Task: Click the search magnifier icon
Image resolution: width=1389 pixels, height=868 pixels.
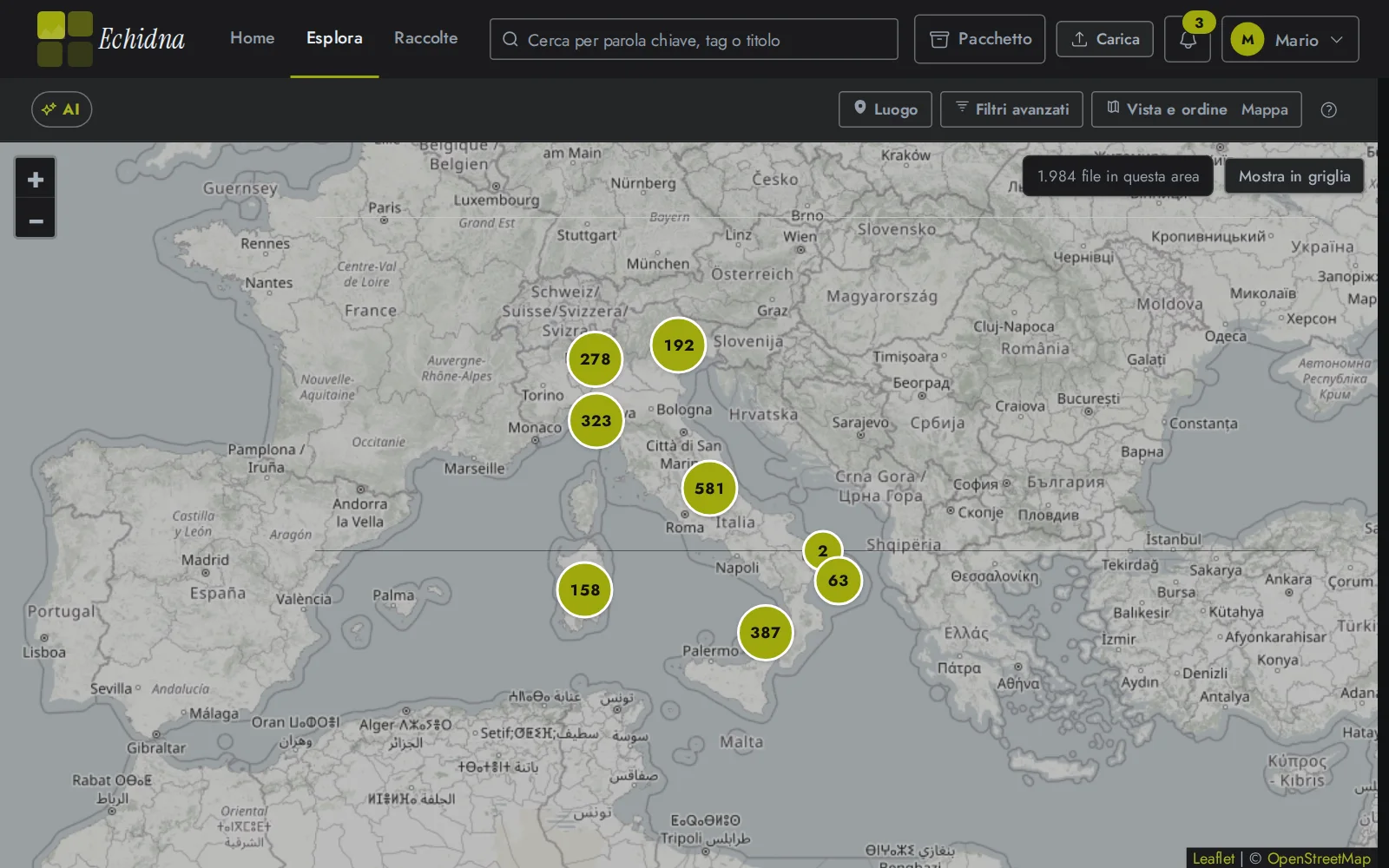Action: pyautogui.click(x=510, y=40)
